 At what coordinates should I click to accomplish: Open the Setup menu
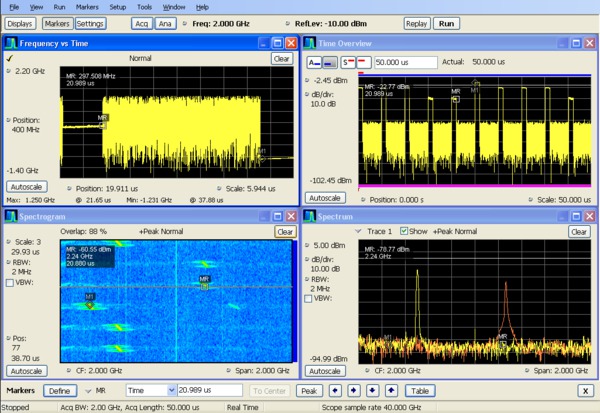(x=118, y=7)
